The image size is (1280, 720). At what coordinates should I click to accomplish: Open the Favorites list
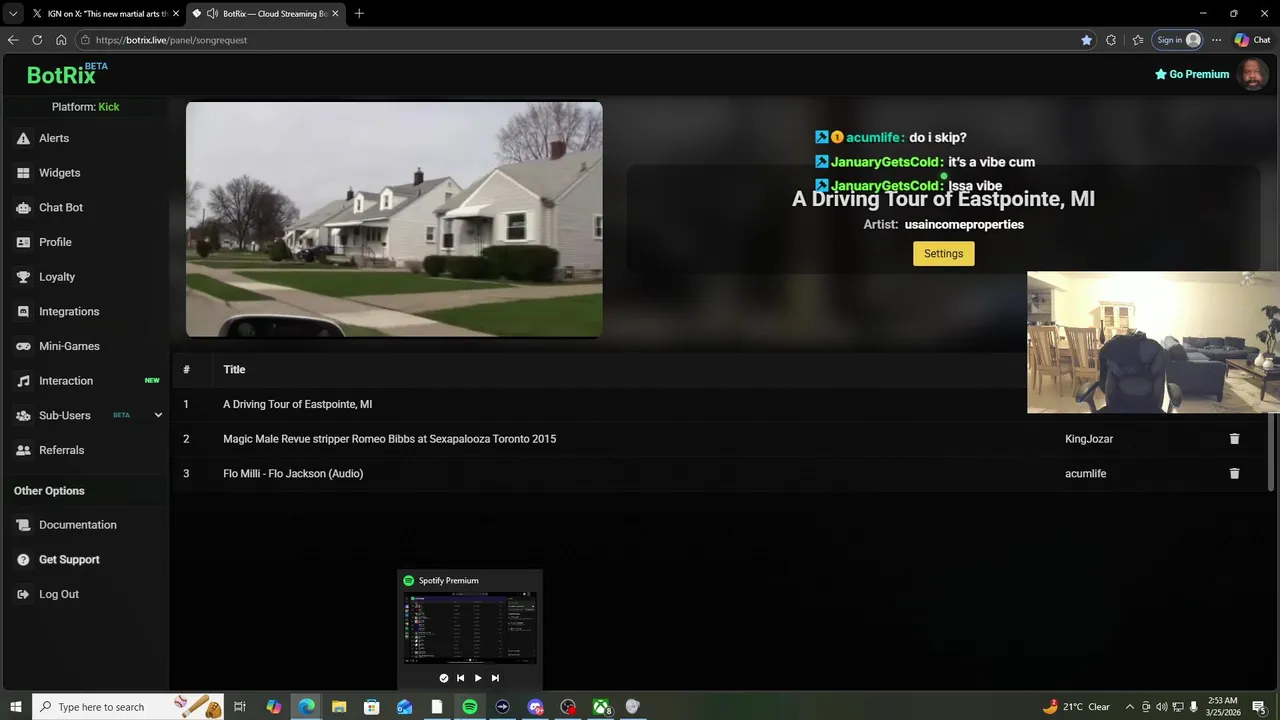pos(1138,40)
